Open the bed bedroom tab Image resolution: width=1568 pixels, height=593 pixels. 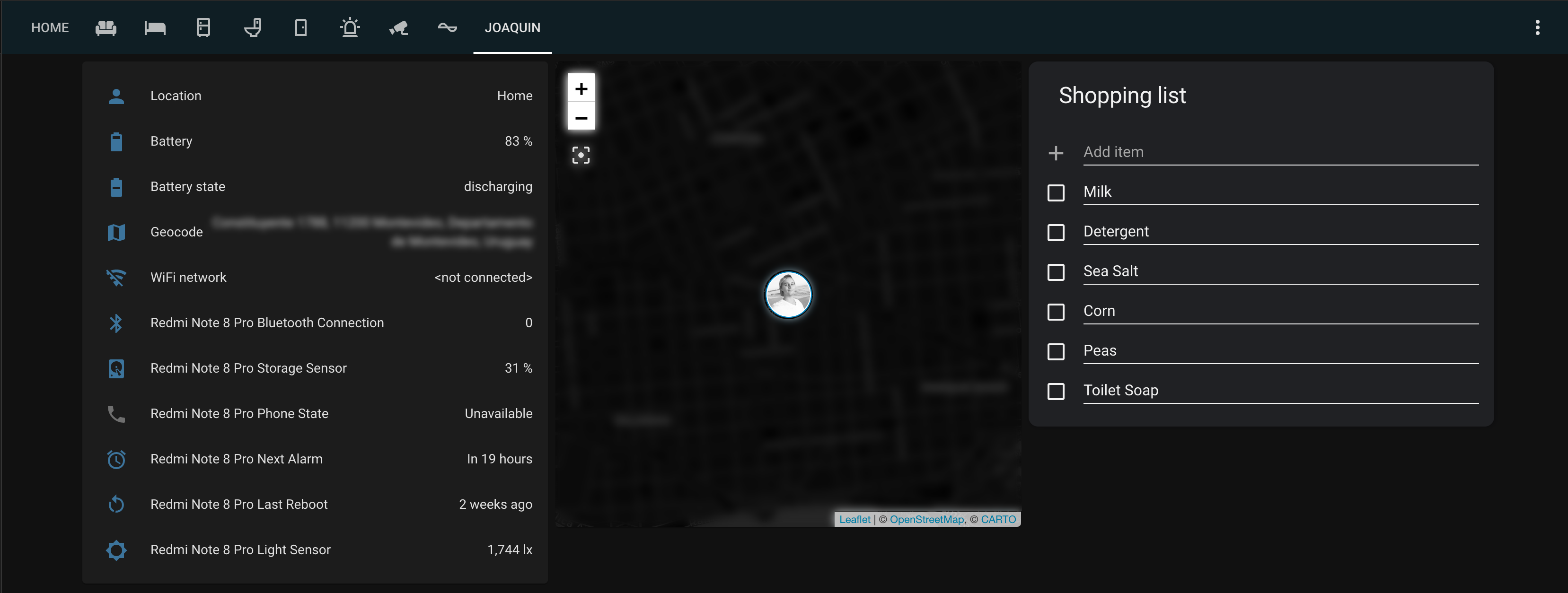[x=155, y=27]
